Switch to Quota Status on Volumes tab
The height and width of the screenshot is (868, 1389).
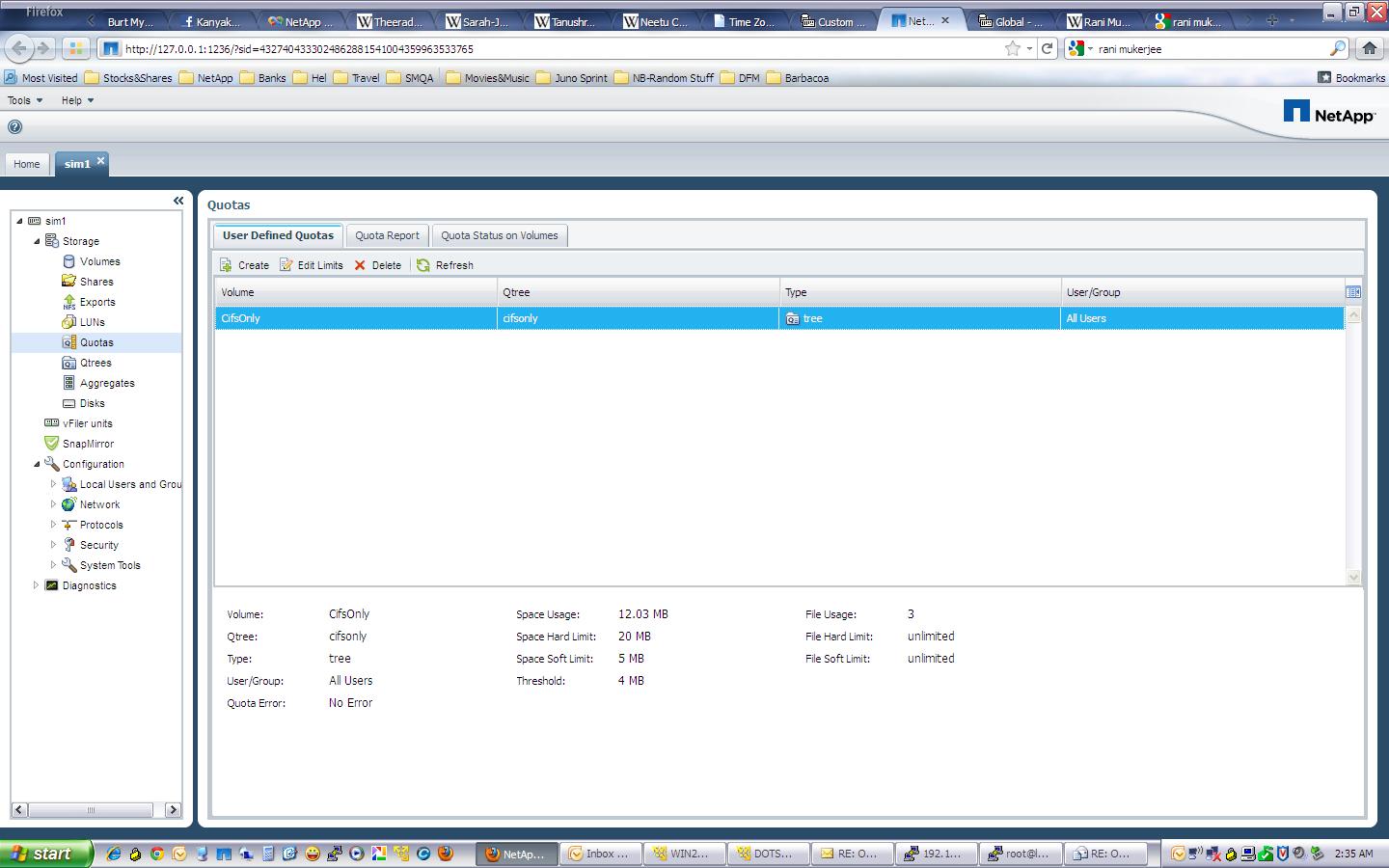(499, 235)
